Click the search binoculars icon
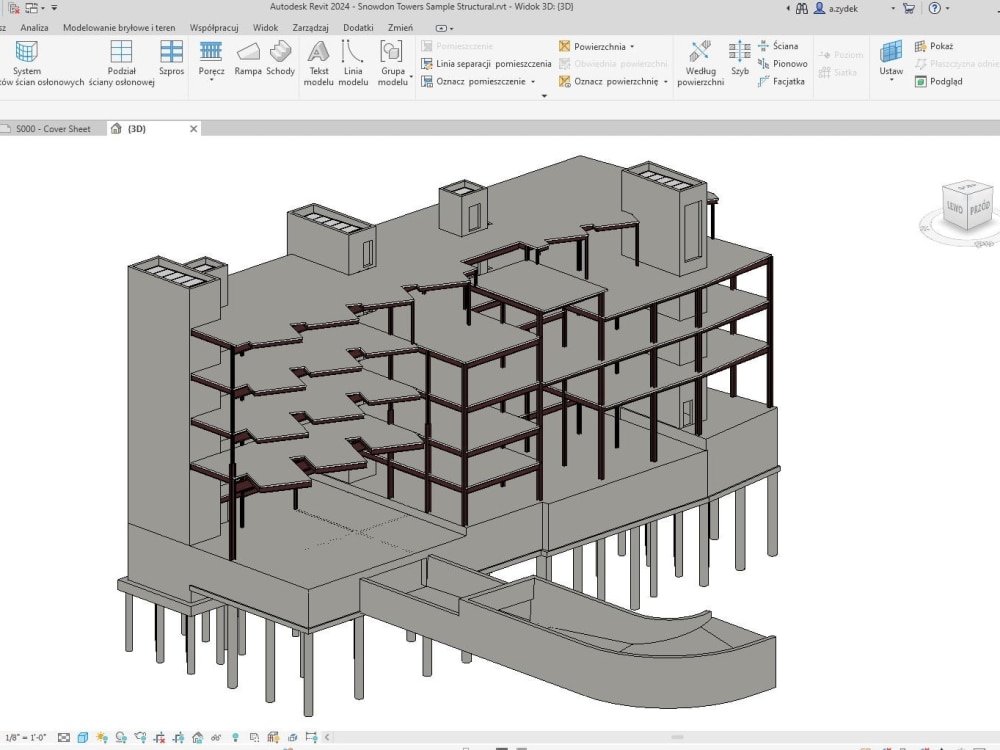This screenshot has width=1000, height=750. tap(802, 8)
